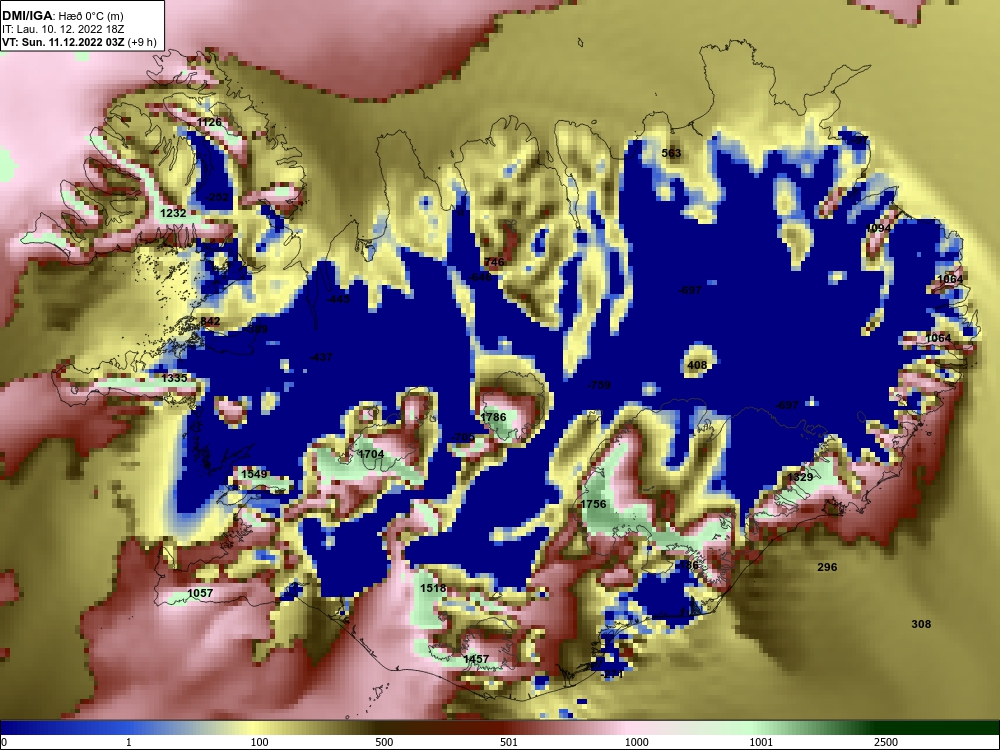Select the 1704 glacier value
Screen dimensions: 1000x750
click(371, 454)
